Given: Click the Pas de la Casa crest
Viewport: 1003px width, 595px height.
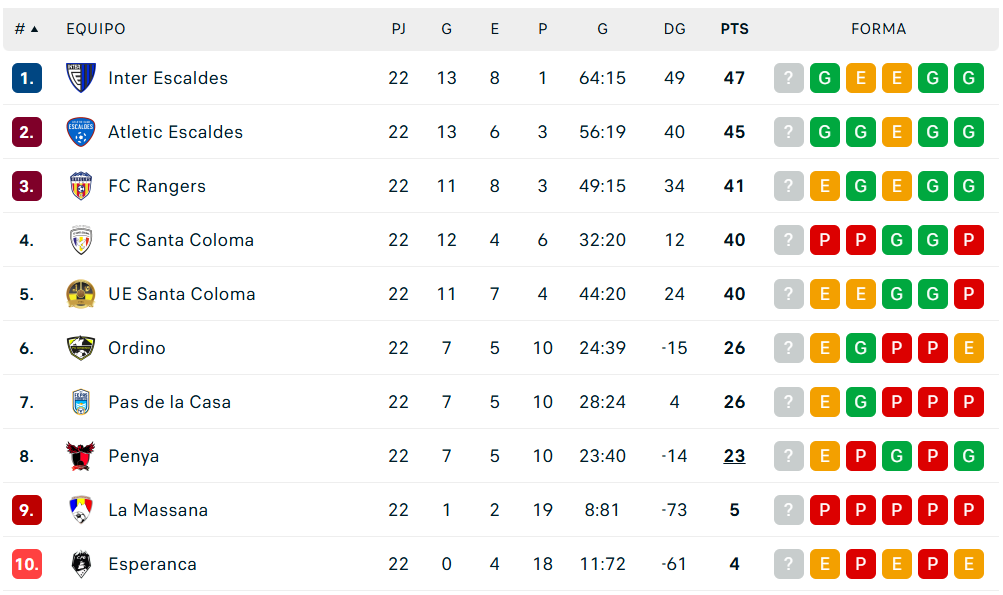Looking at the screenshot, I should coord(81,402).
